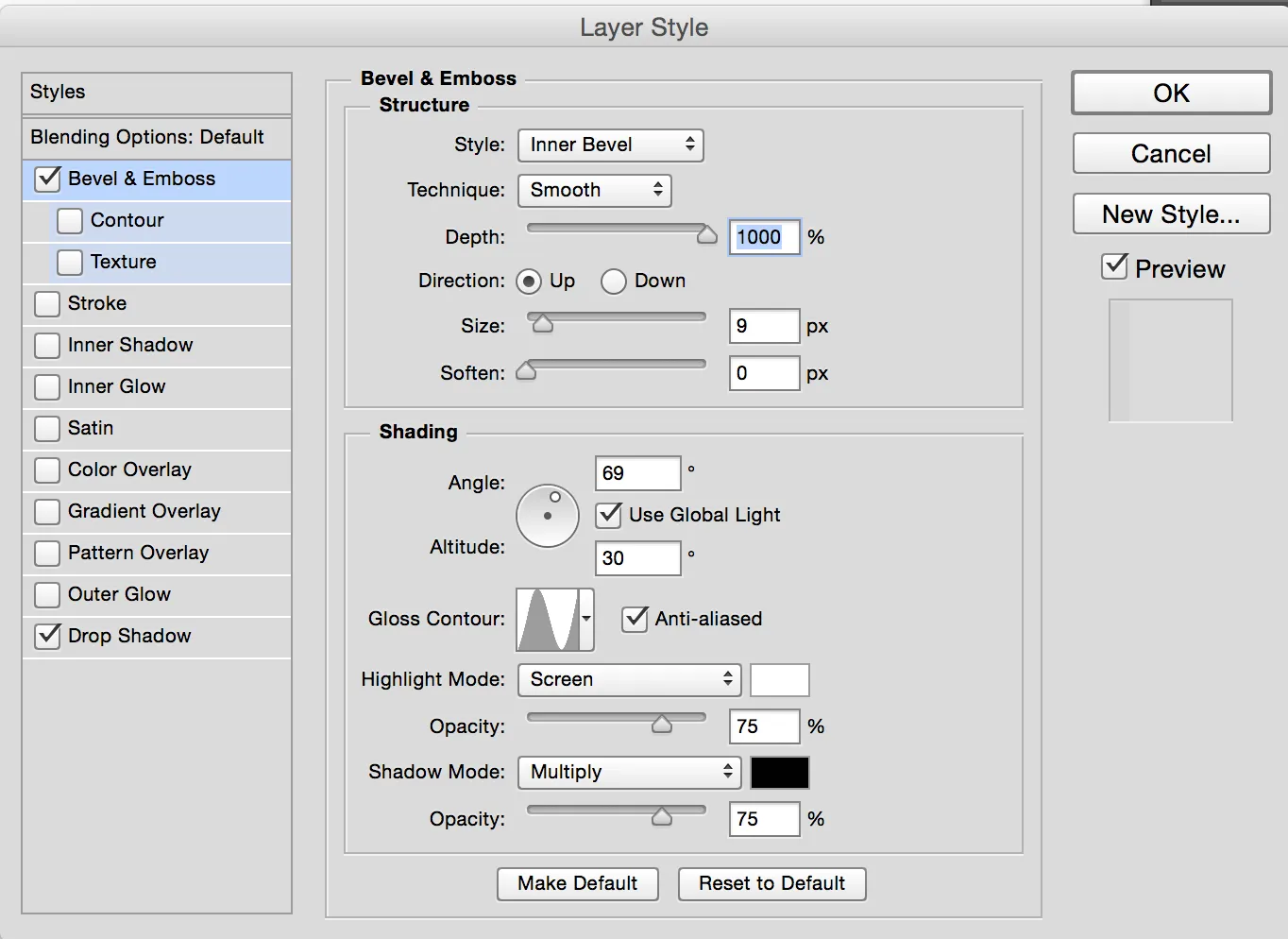The height and width of the screenshot is (939, 1288).
Task: Disable the Anti-aliased option
Action: pyautogui.click(x=635, y=620)
